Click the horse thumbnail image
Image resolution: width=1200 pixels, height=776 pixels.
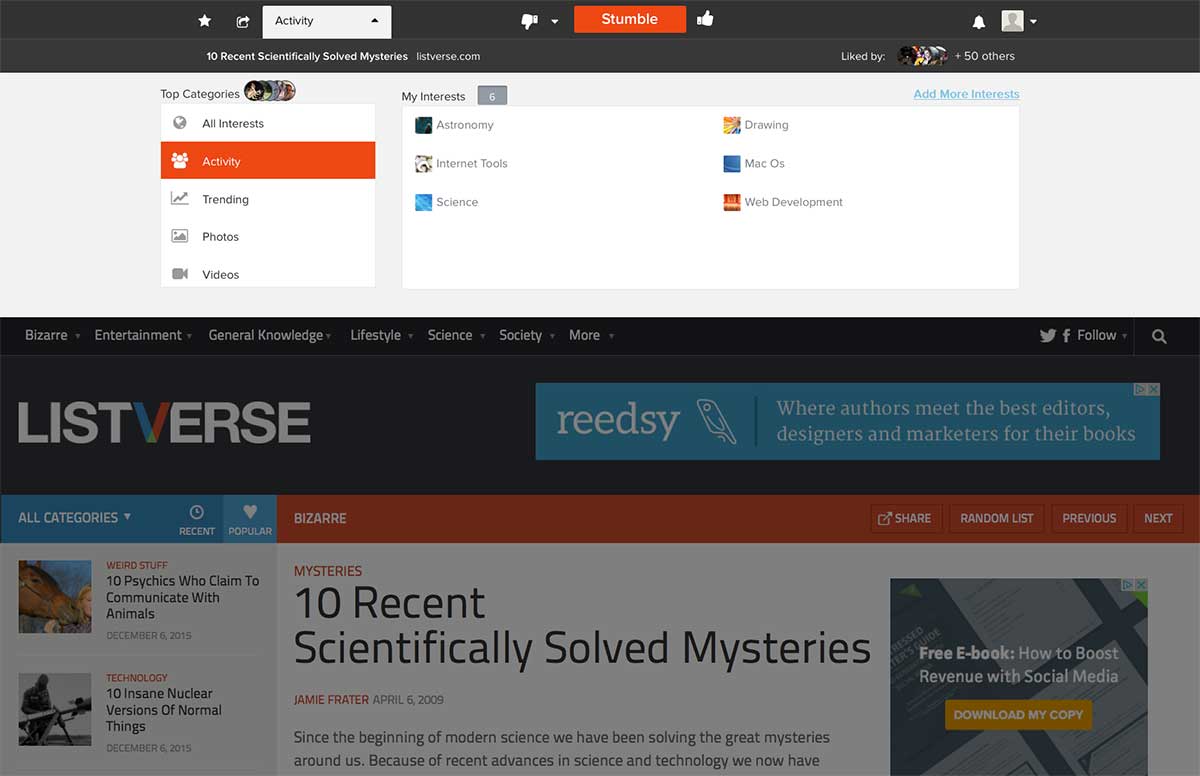55,596
